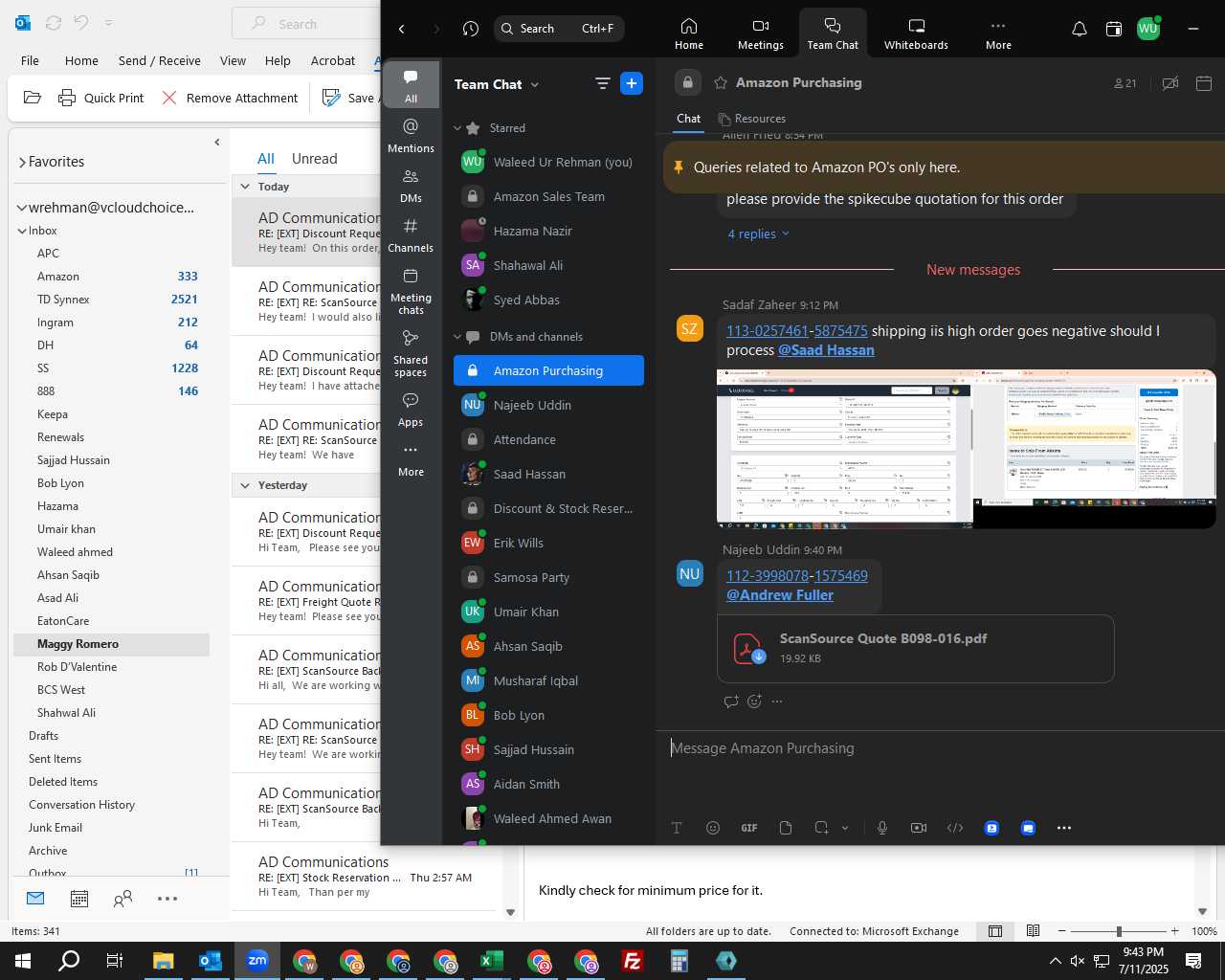Click Remove Attachment button

230,98
